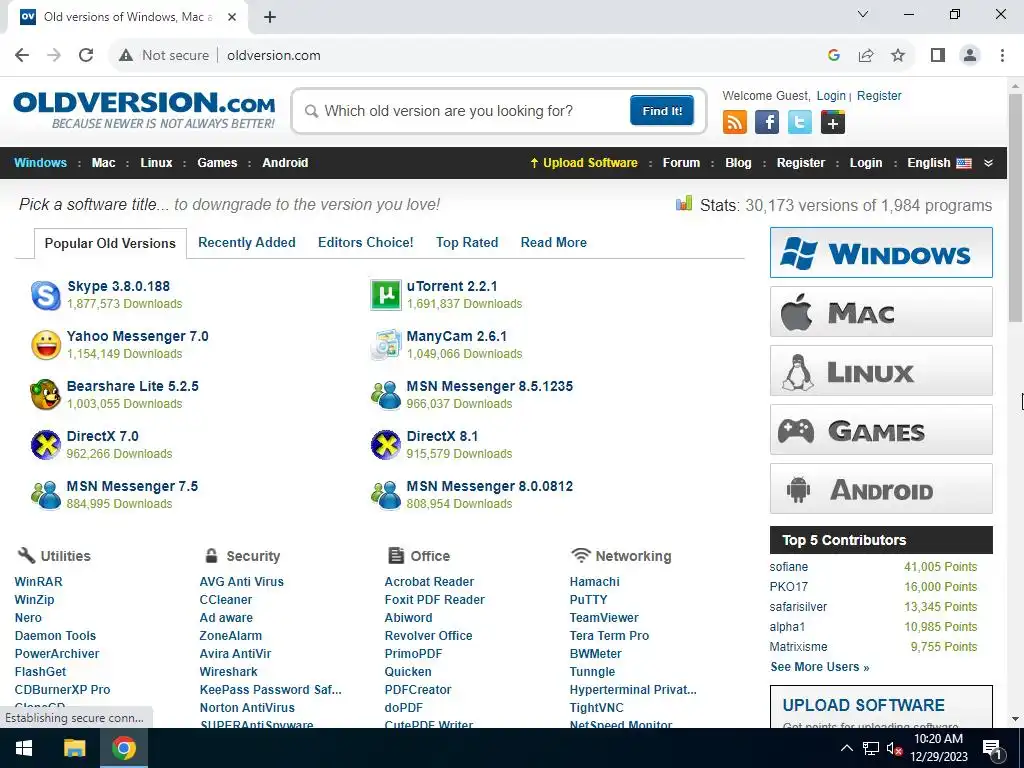Open the Read More tab
The width and height of the screenshot is (1024, 768).
coord(554,242)
